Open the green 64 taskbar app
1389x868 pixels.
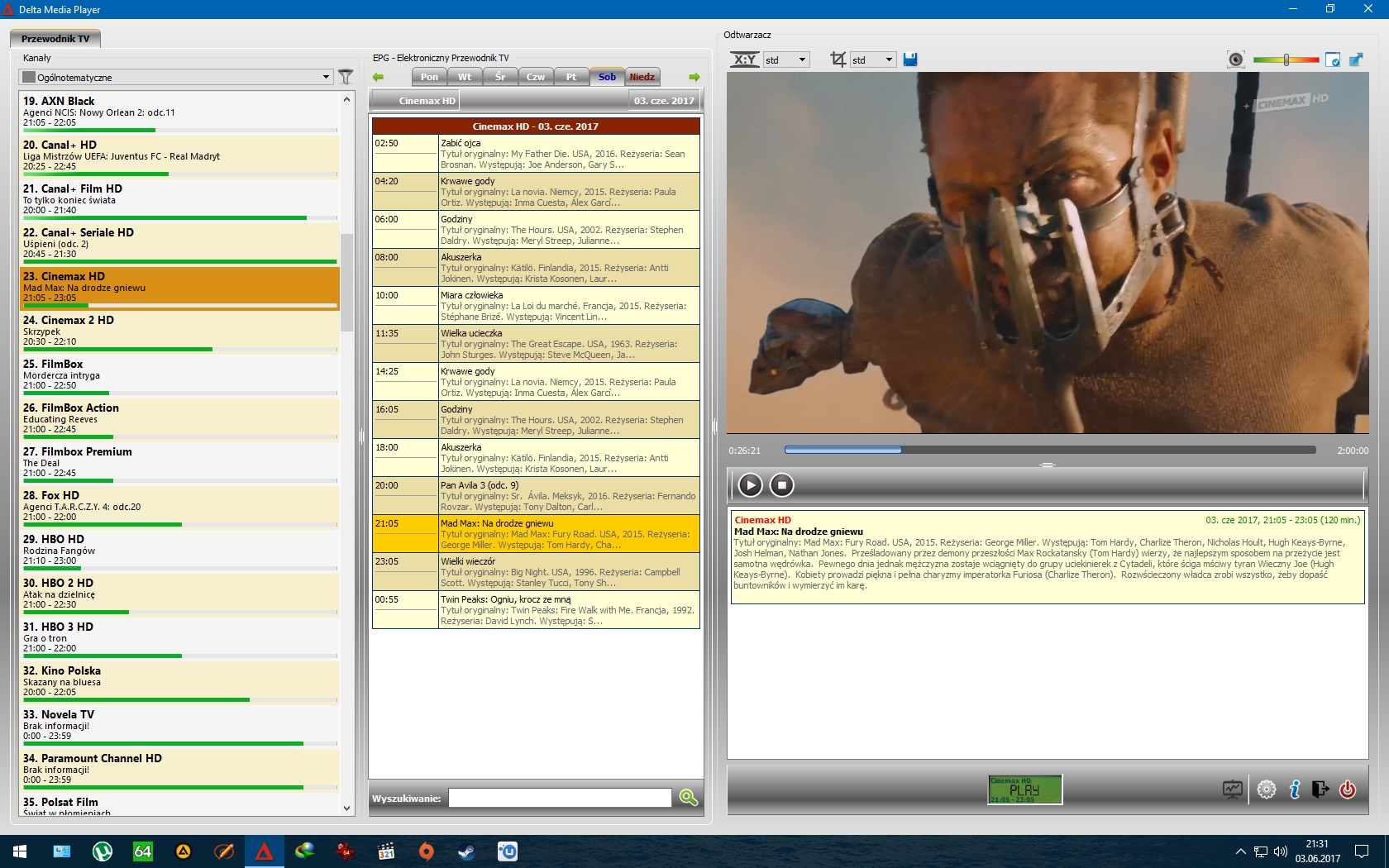point(142,851)
